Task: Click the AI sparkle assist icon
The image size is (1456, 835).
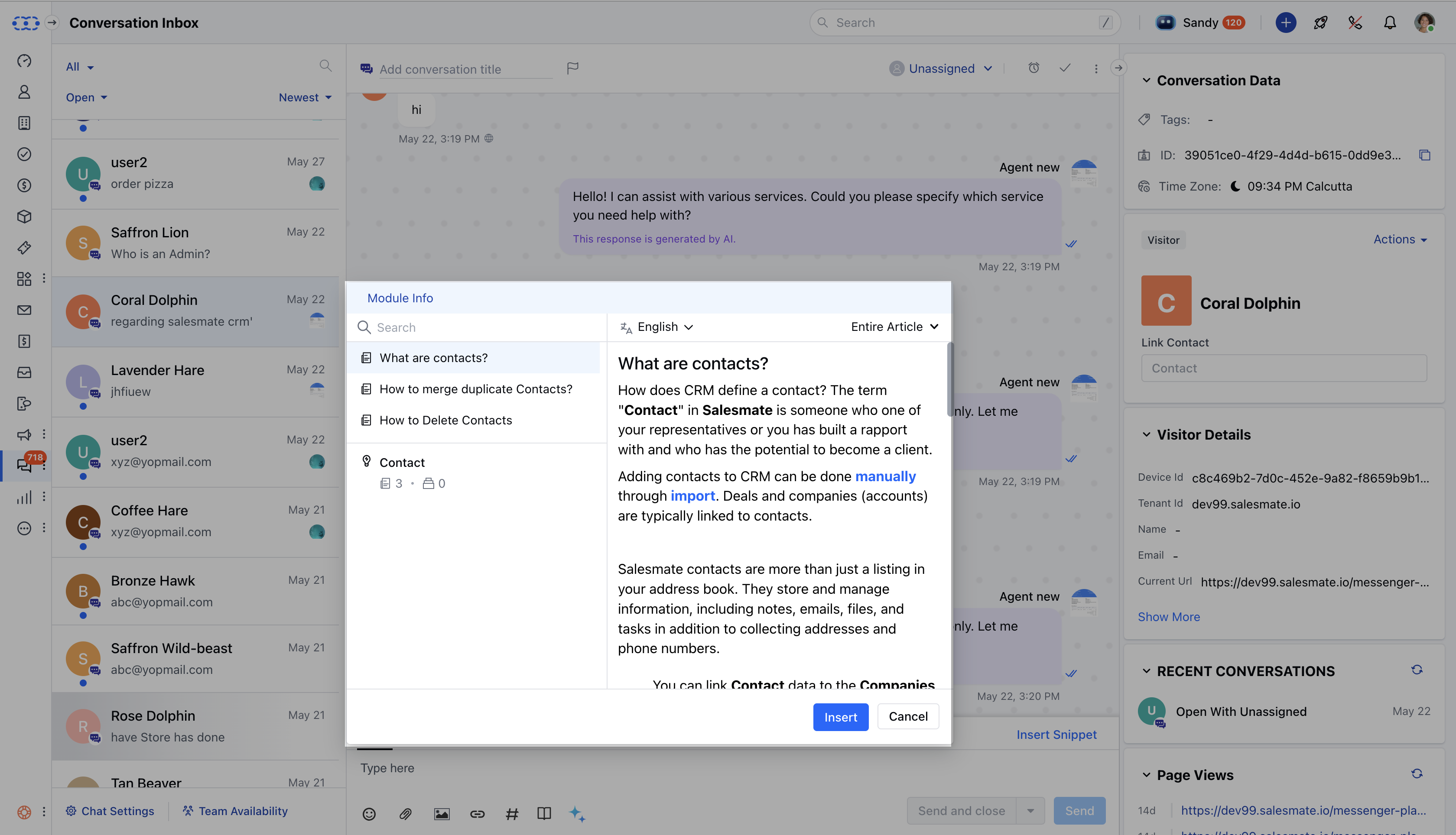Action: tap(577, 814)
